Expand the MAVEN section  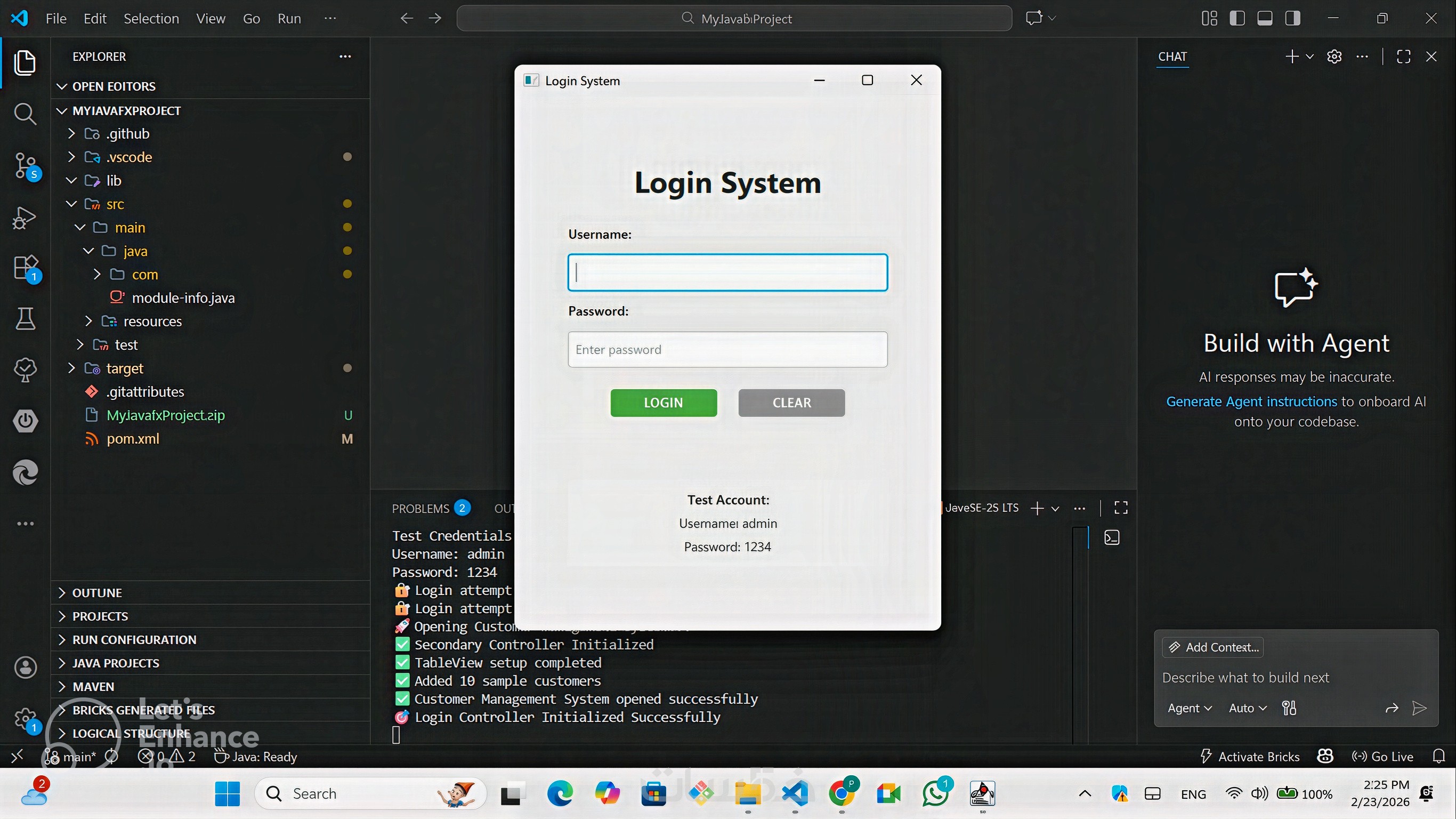click(93, 686)
